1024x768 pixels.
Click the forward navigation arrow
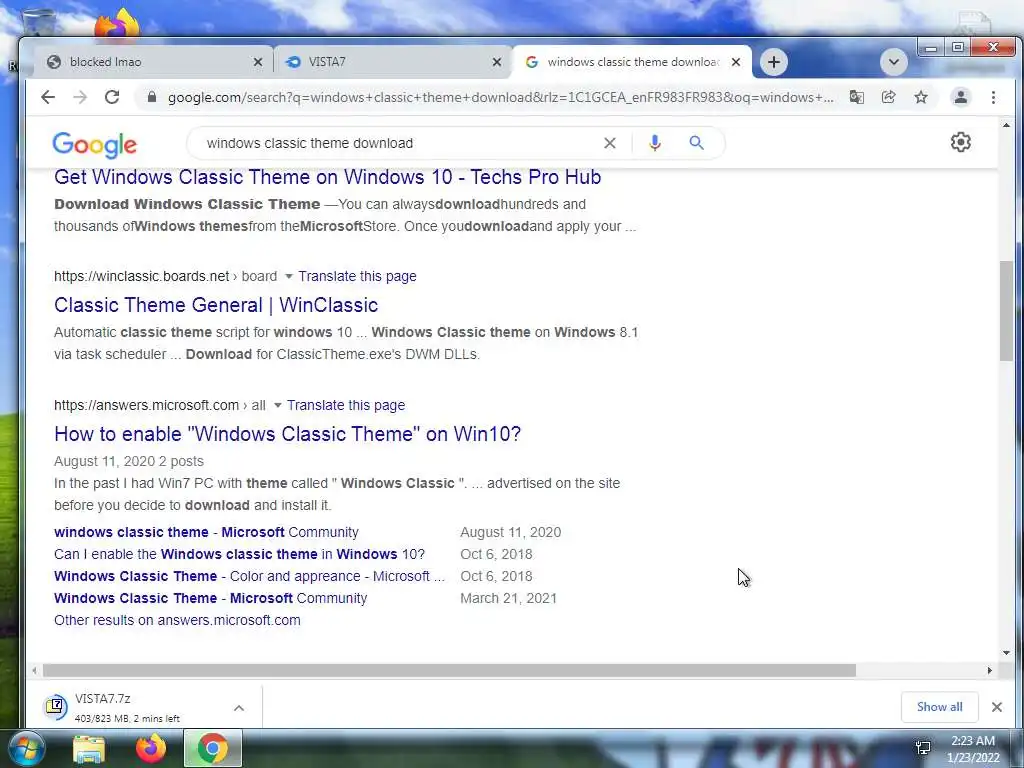pos(80,97)
